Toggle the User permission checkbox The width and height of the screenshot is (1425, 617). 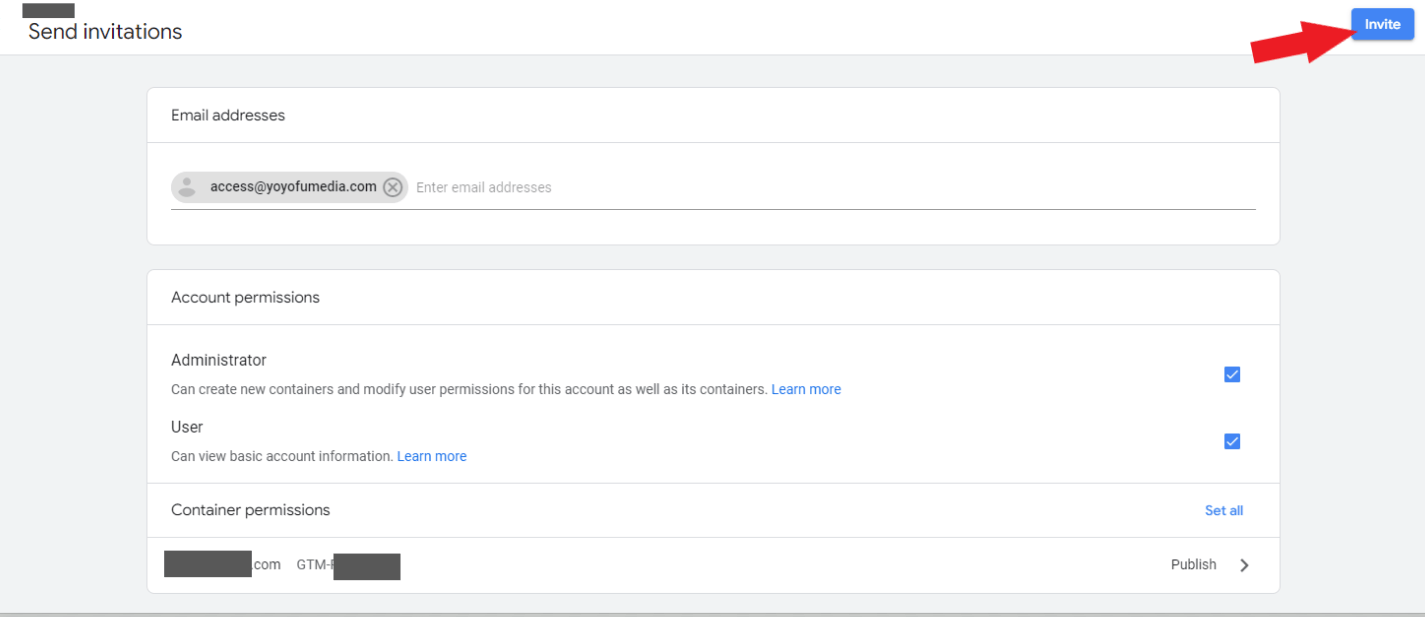pos(1232,441)
